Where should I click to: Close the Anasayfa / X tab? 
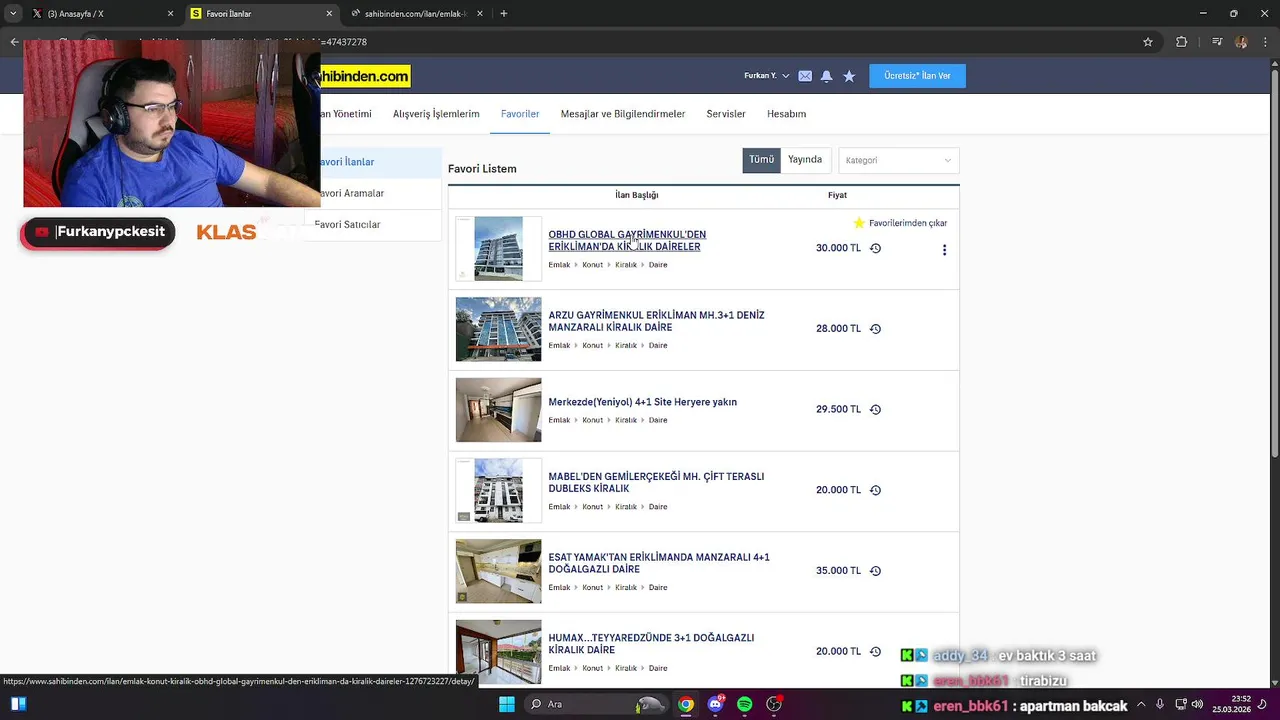point(170,14)
